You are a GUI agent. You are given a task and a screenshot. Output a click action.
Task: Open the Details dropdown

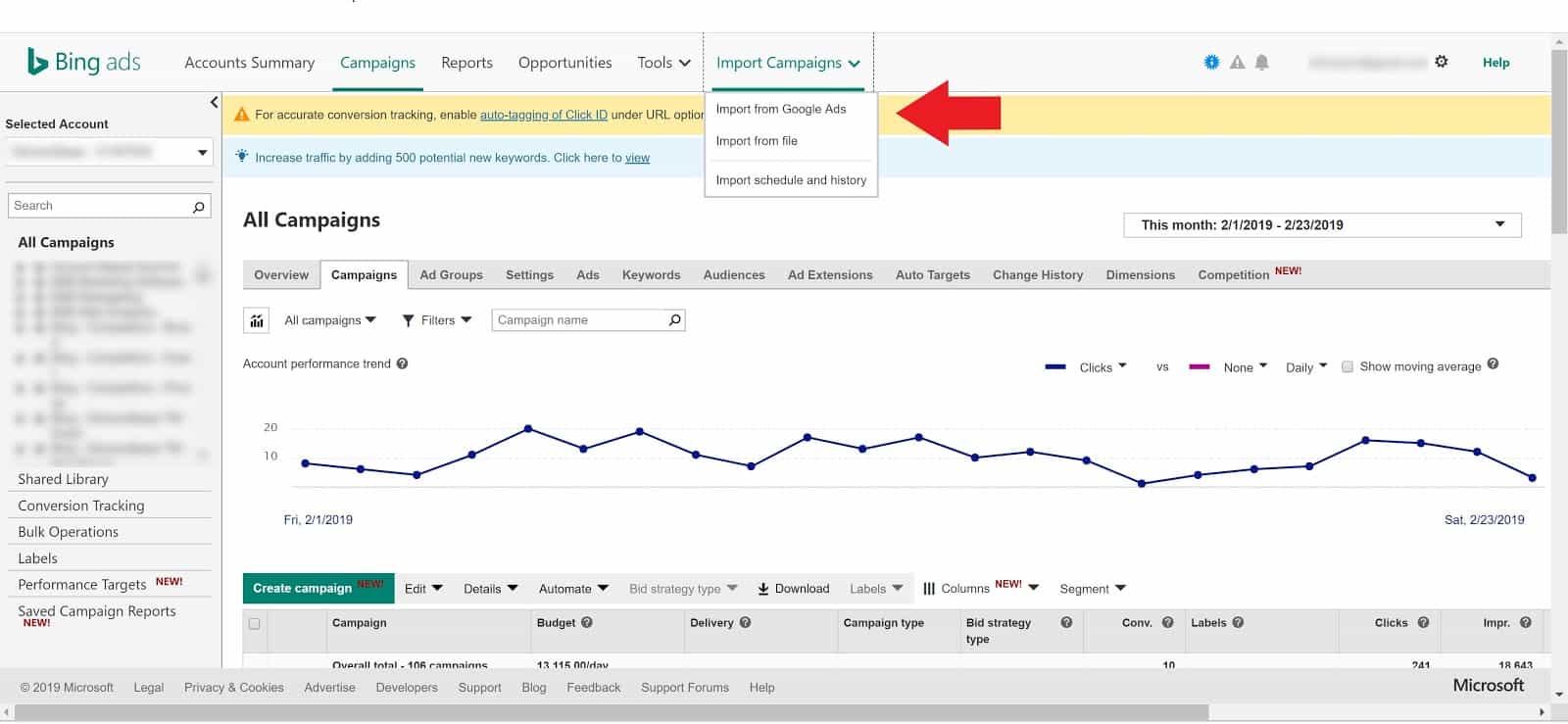(490, 589)
